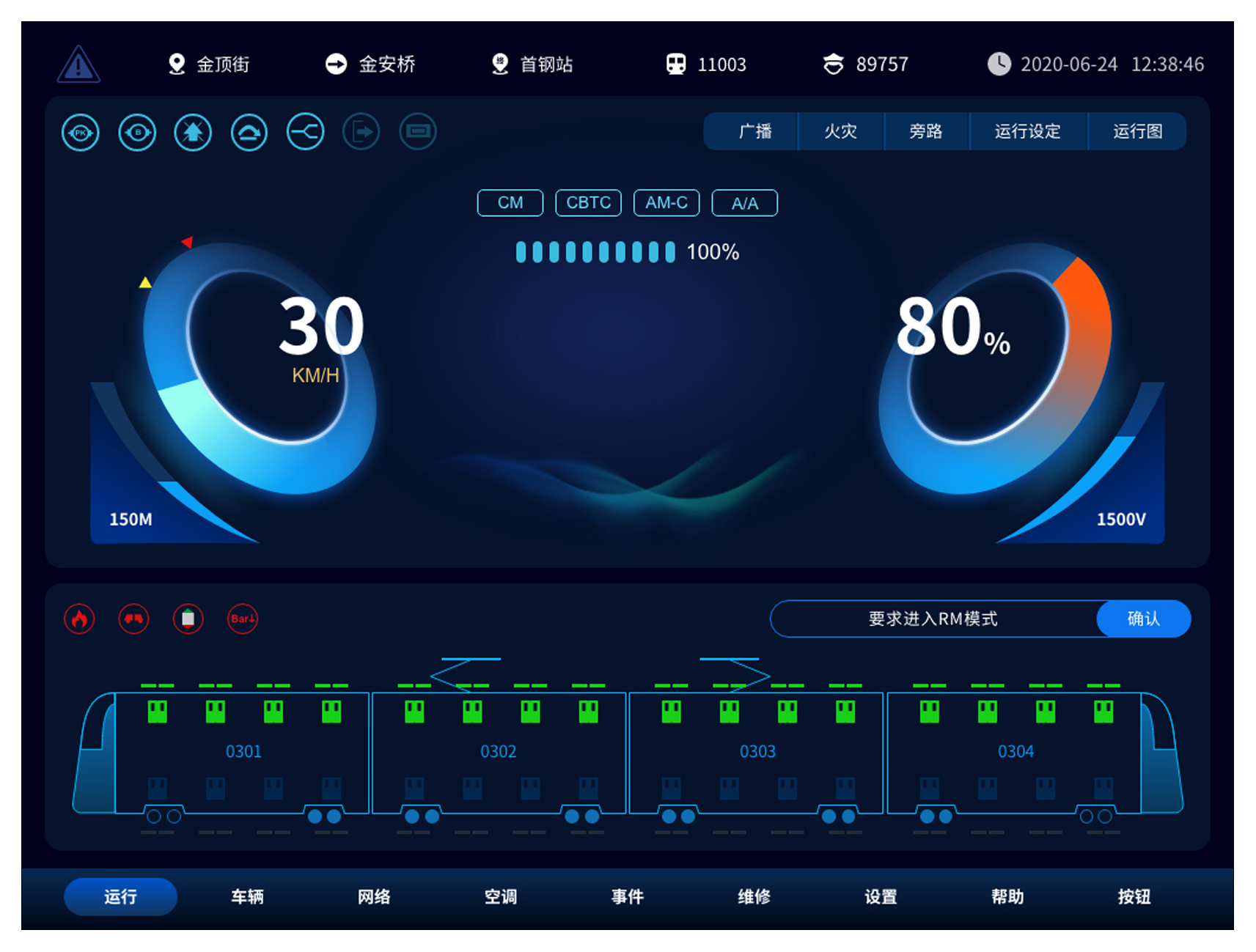Viewport: 1256px width, 952px height.
Task: Click the arrow icon beside 金安桥
Action: [x=336, y=64]
